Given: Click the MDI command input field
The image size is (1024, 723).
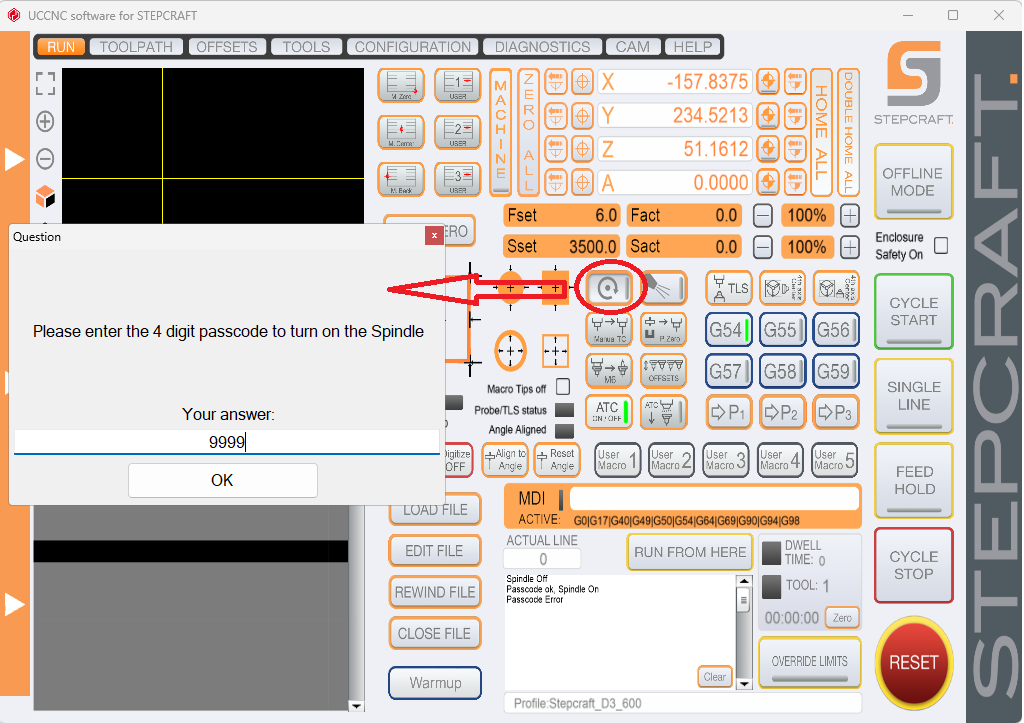Looking at the screenshot, I should (x=714, y=498).
